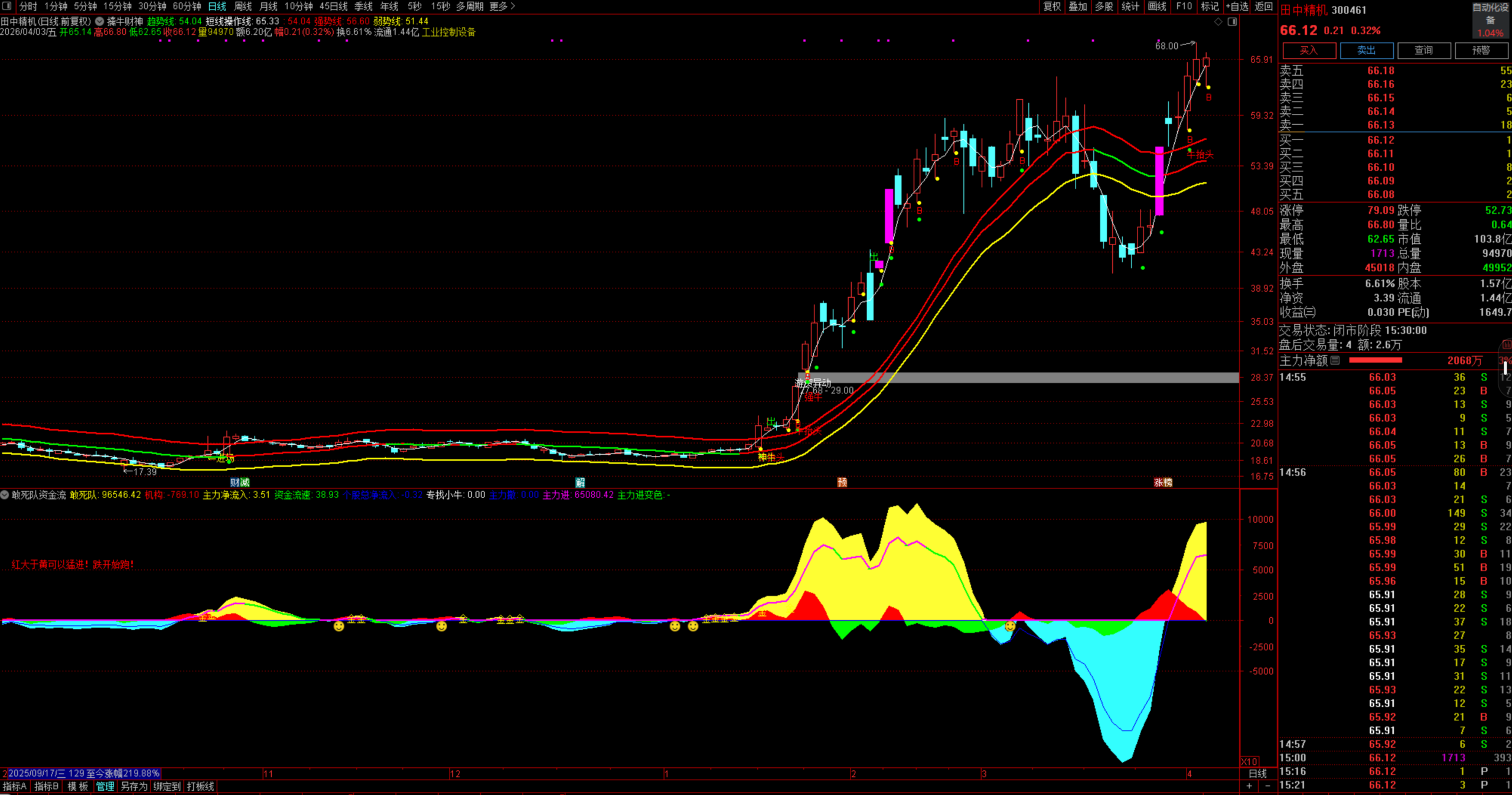Click the diamond icon above the price axis
This screenshot has width=1512, height=795.
(x=1218, y=22)
